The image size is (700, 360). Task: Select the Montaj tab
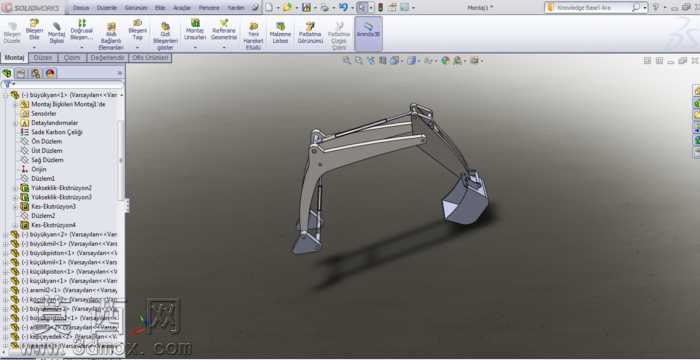tap(14, 58)
